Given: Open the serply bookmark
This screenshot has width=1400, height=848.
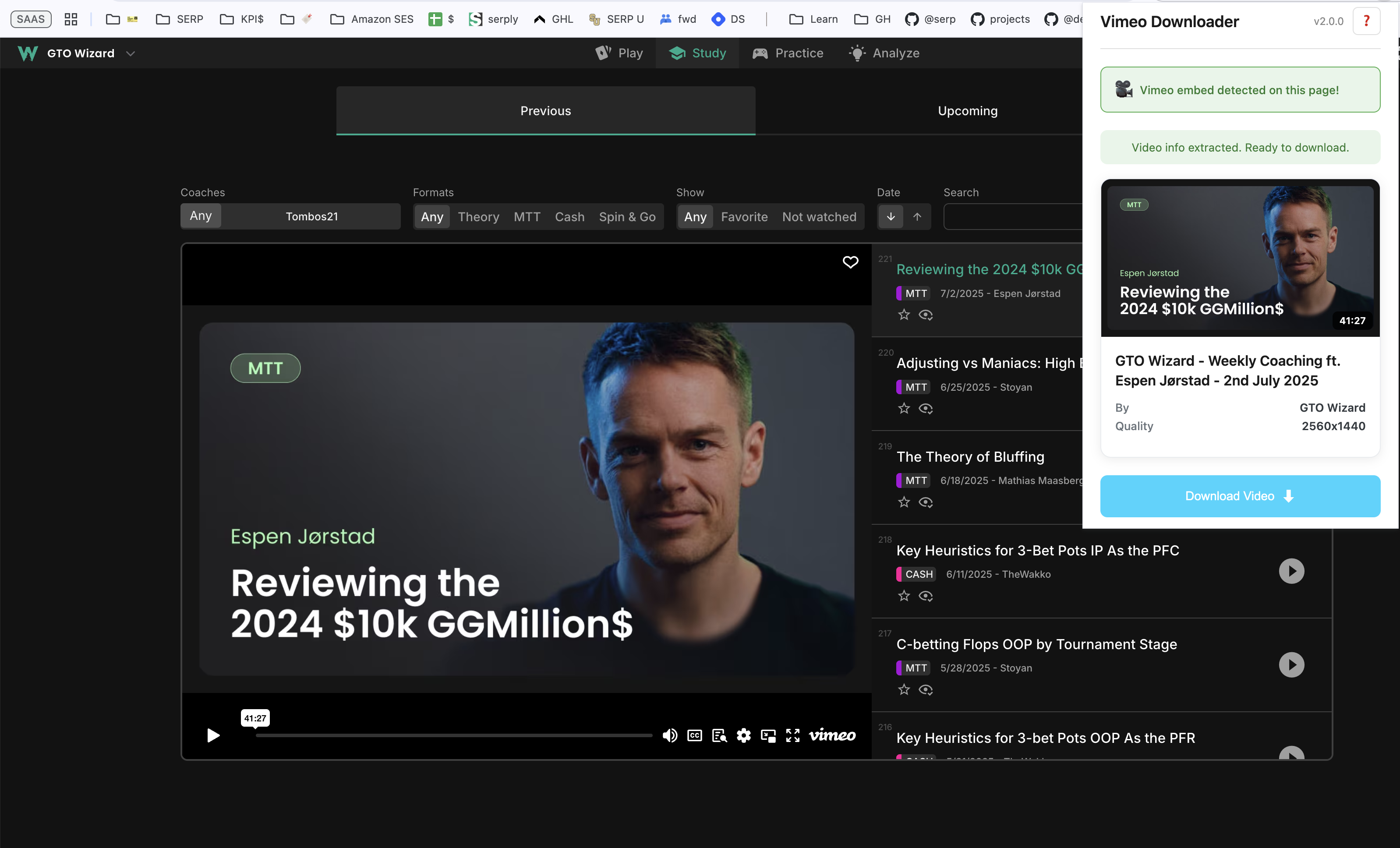Looking at the screenshot, I should 493,19.
